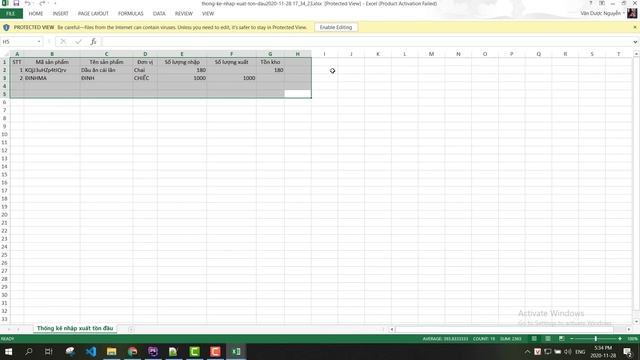The height and width of the screenshot is (360, 640).
Task: Open Task View on the taskbar
Action: click(49, 351)
